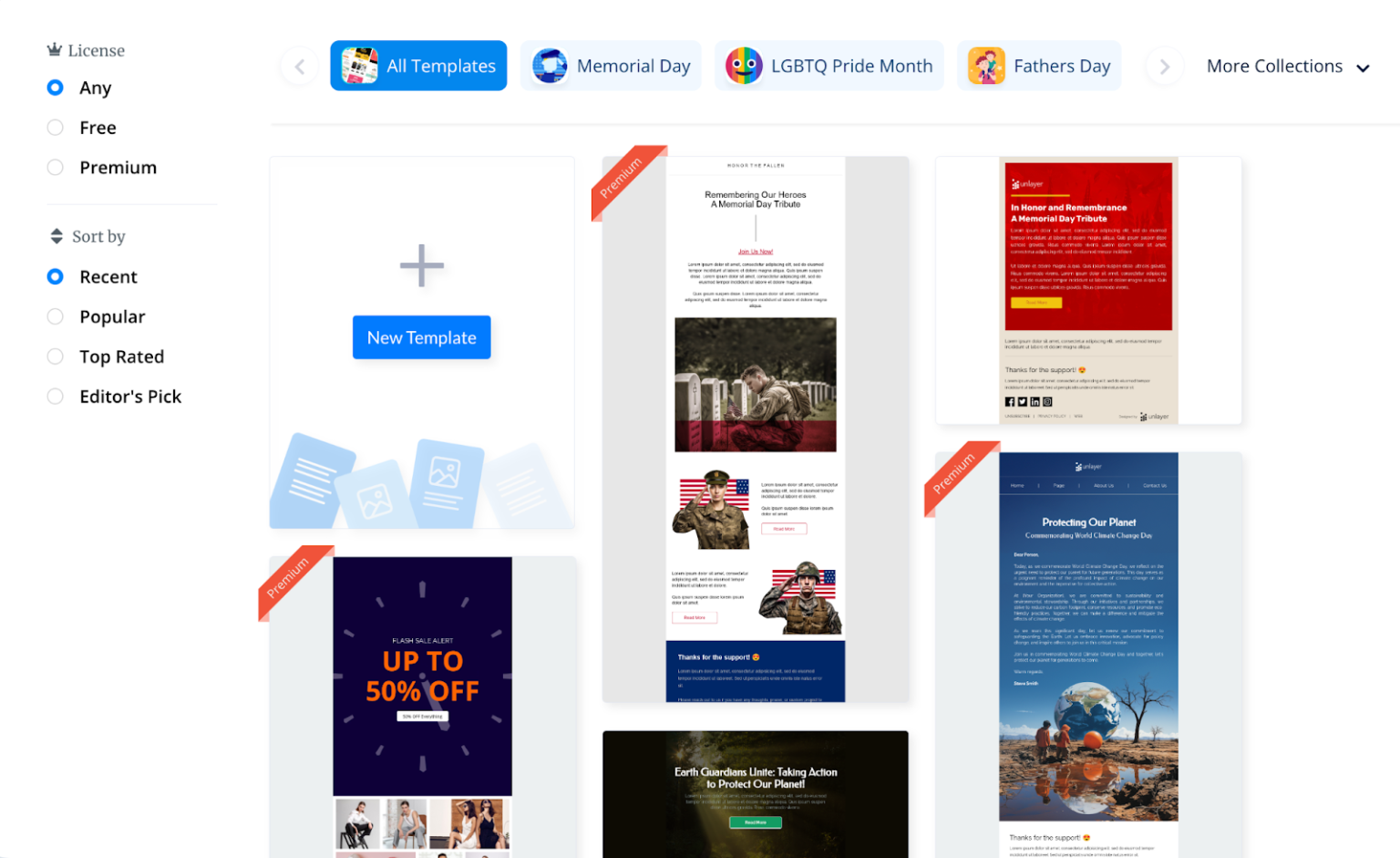
Task: Sort by Editor's Pick
Action: point(55,396)
